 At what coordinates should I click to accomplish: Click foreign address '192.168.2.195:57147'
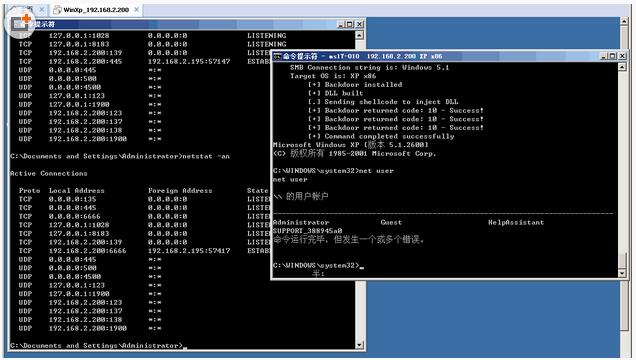click(x=189, y=61)
